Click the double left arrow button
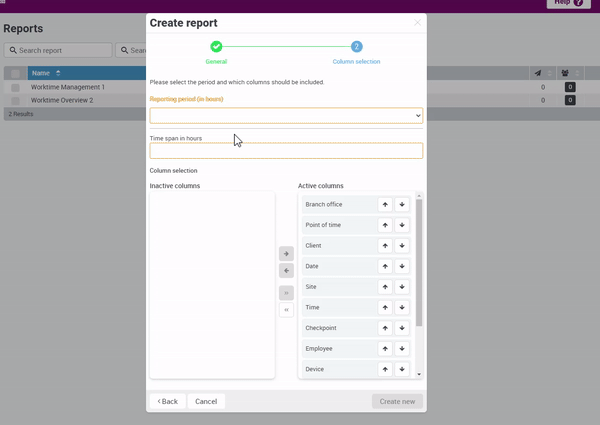The image size is (600, 425). pos(286,310)
